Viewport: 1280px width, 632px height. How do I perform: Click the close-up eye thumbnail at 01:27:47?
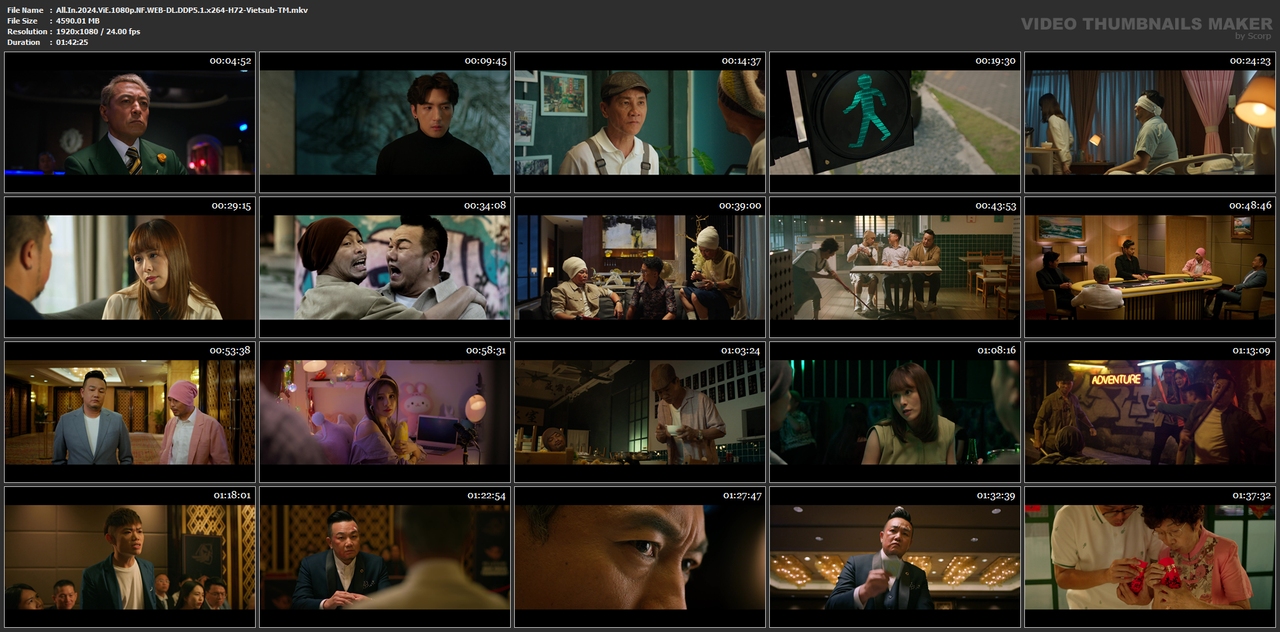640,557
